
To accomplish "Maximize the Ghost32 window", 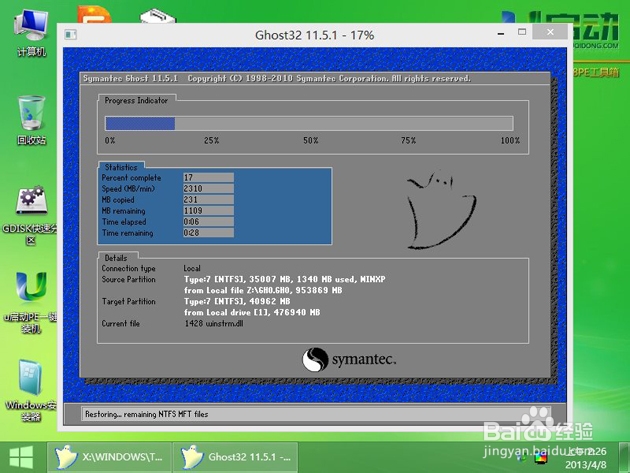I will pyautogui.click(x=522, y=32).
